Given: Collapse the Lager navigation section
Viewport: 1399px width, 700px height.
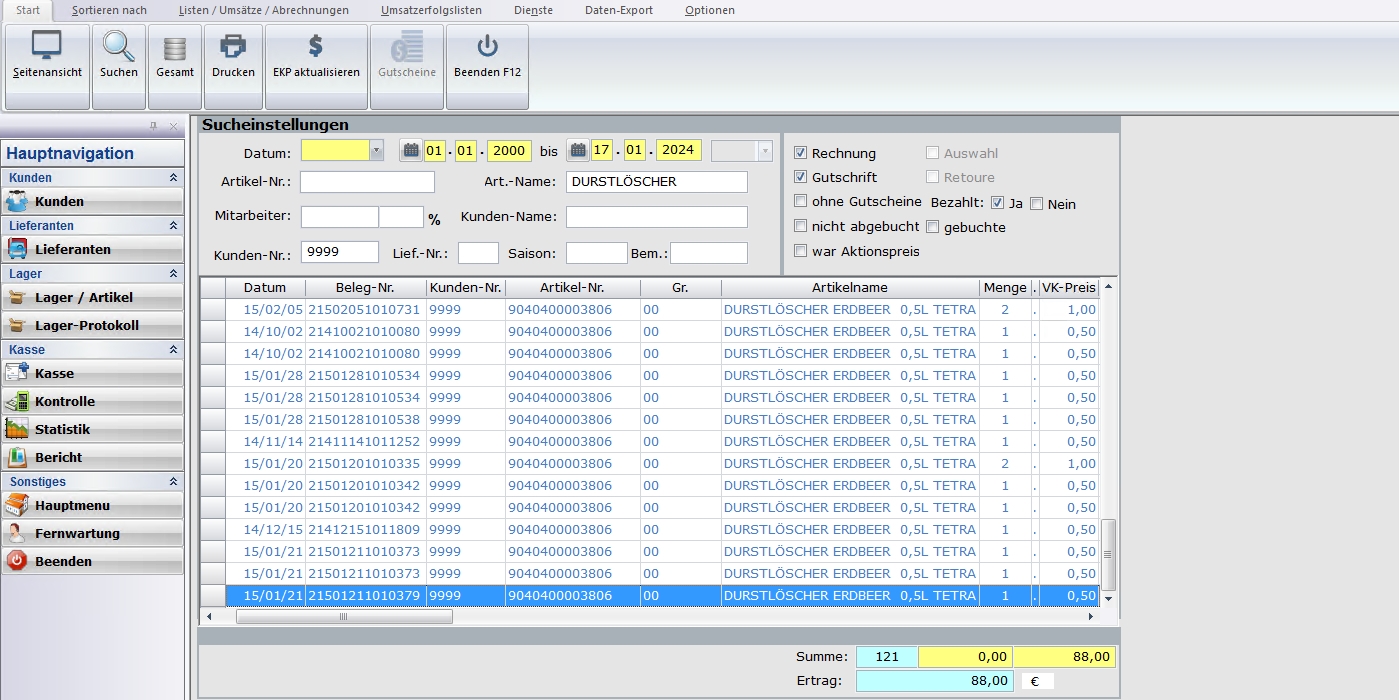Looking at the screenshot, I should 173,274.
